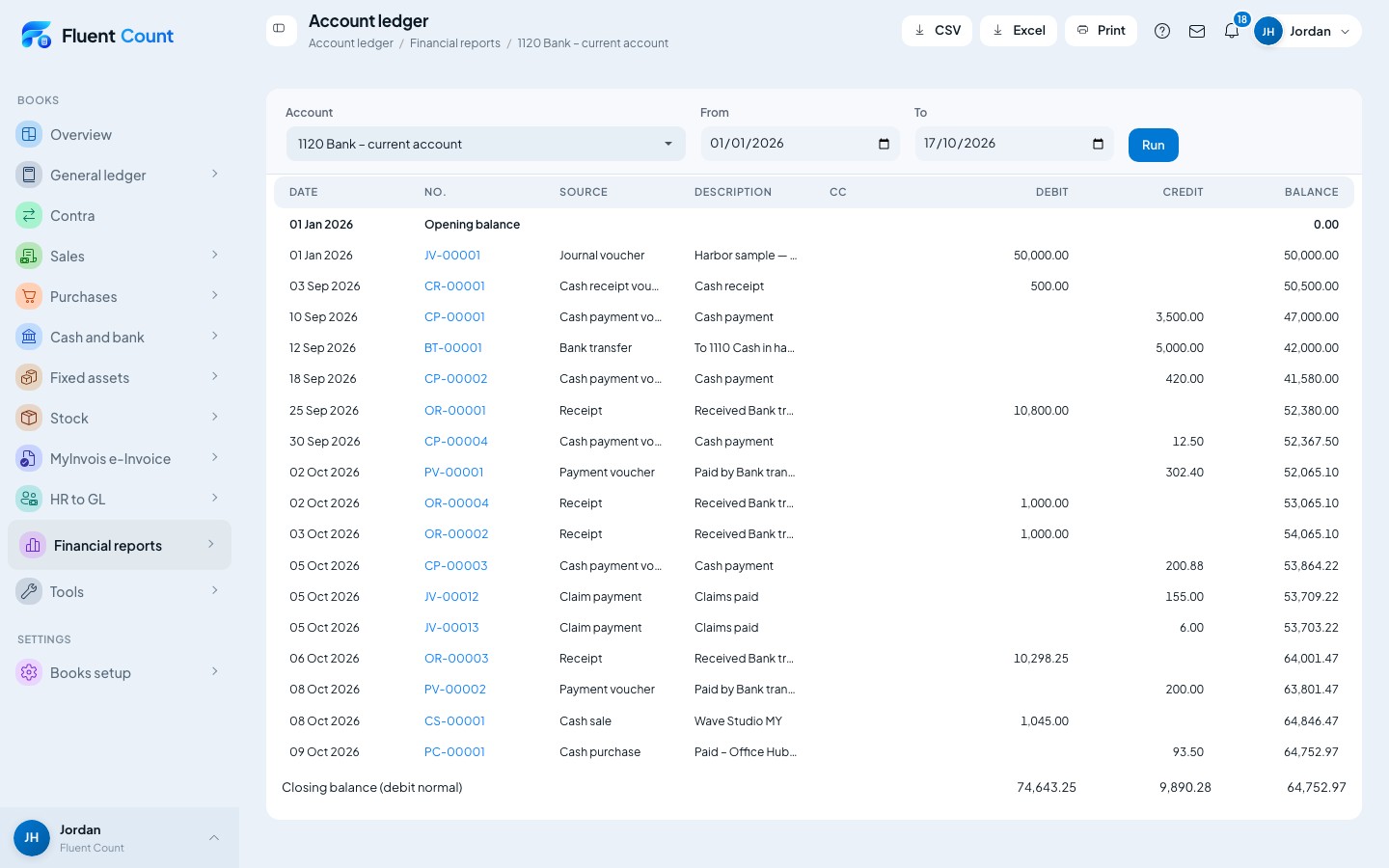Click the Cash and bank icon

click(x=29, y=337)
